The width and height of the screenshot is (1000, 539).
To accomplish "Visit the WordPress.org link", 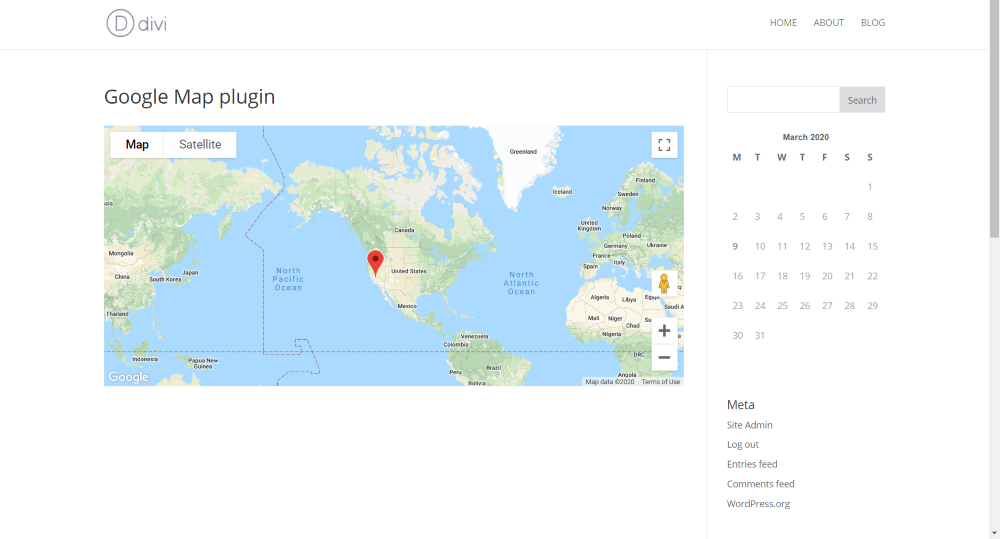I will pyautogui.click(x=758, y=504).
